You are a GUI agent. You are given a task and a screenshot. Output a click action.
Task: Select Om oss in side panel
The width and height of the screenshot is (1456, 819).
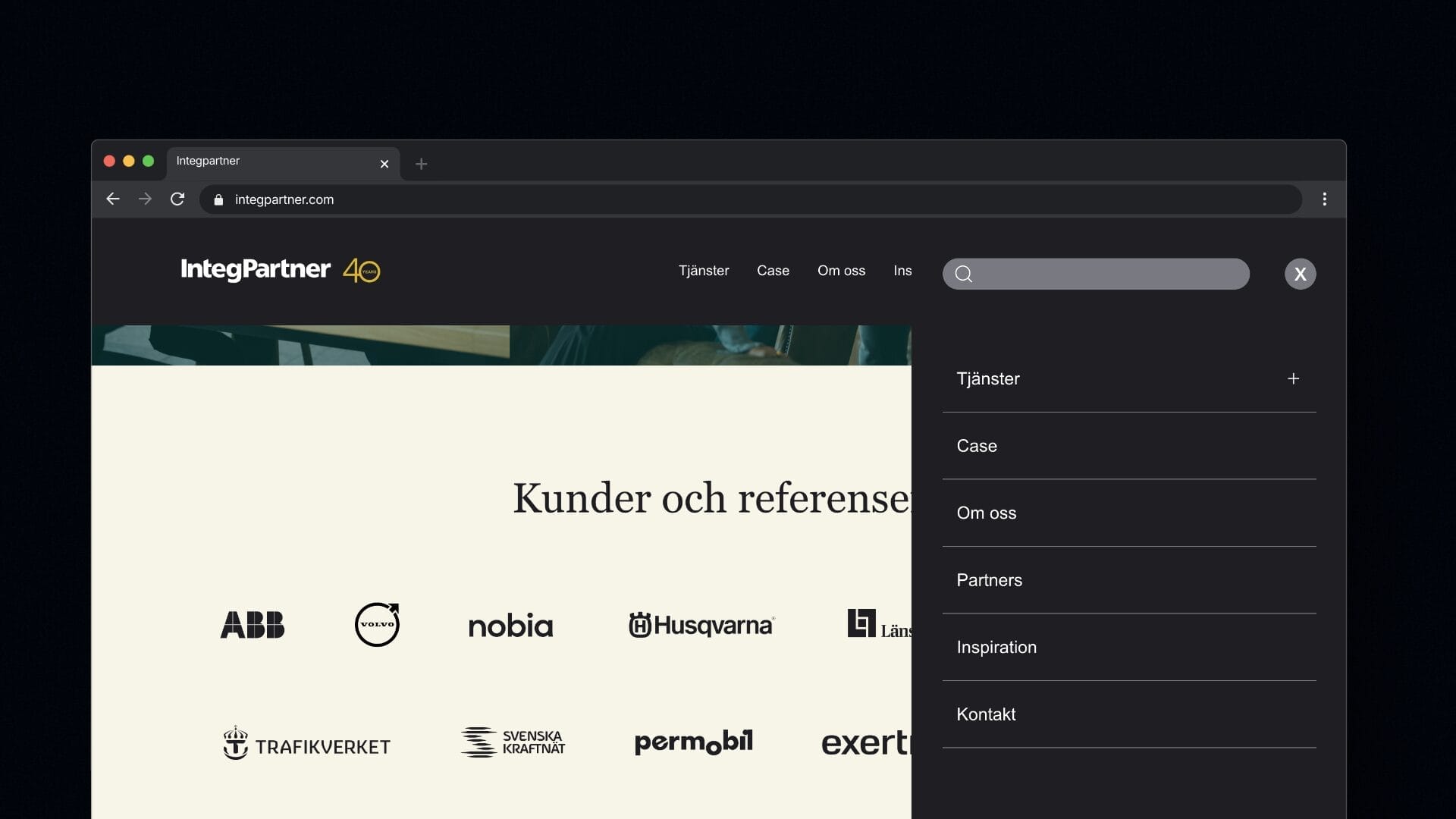coord(986,513)
